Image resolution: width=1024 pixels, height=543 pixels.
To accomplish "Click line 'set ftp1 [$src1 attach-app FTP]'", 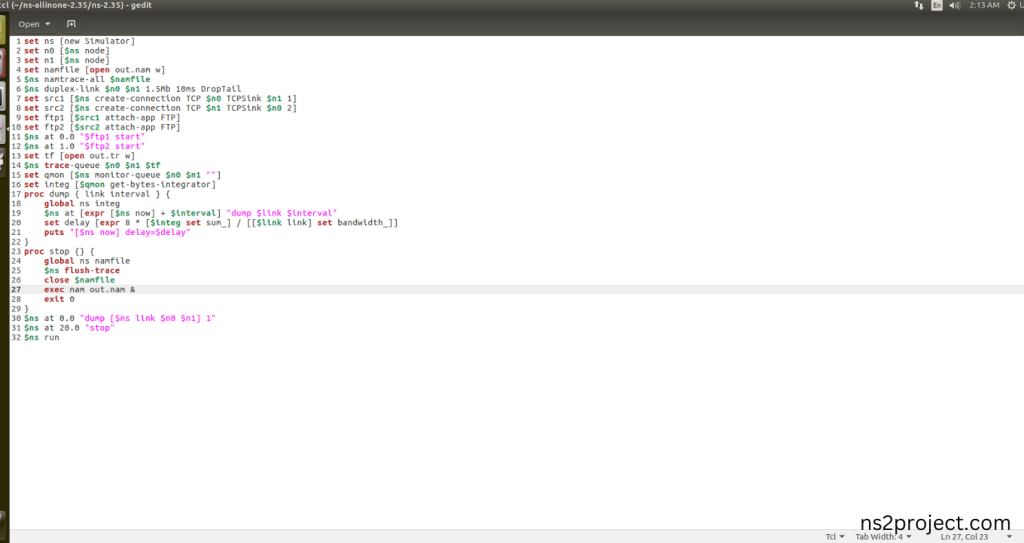I will point(102,118).
